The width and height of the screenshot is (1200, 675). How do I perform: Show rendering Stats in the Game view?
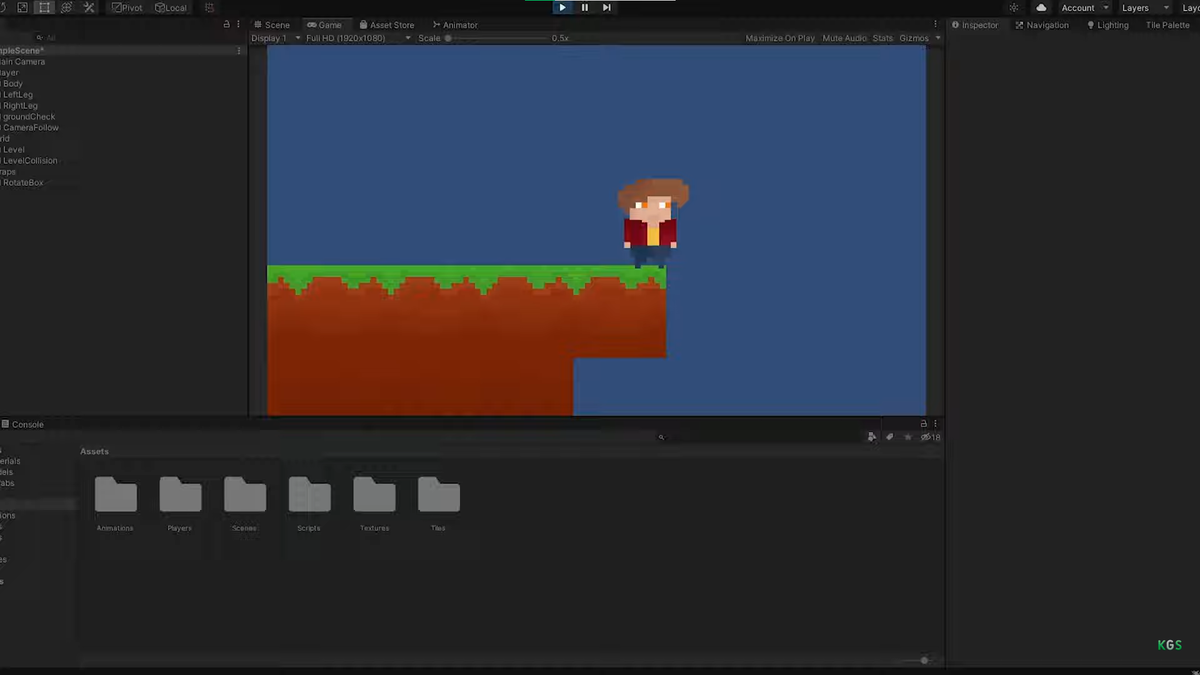pyautogui.click(x=882, y=38)
